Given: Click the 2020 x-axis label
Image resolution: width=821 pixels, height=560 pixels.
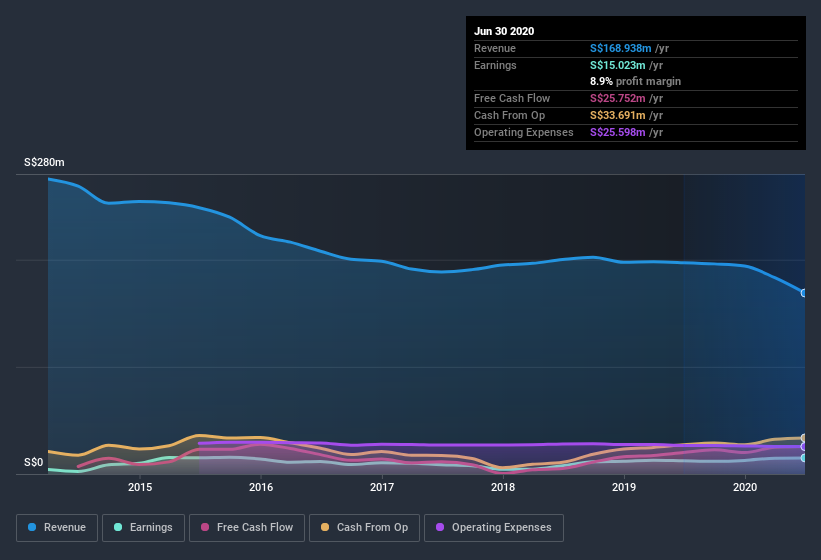Looking at the screenshot, I should (745, 487).
